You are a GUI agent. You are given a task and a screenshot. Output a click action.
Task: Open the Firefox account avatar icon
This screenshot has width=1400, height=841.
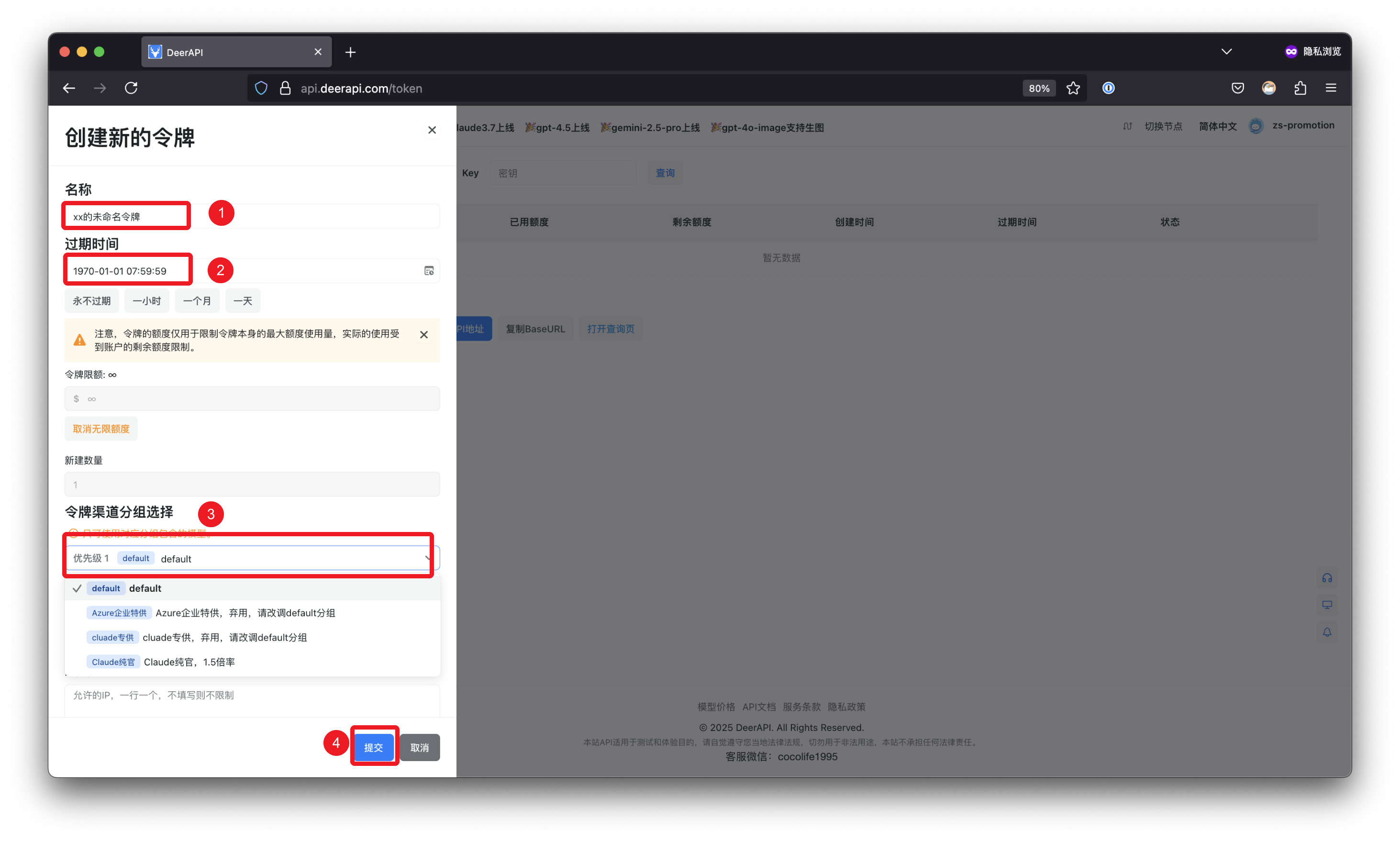tap(1268, 88)
